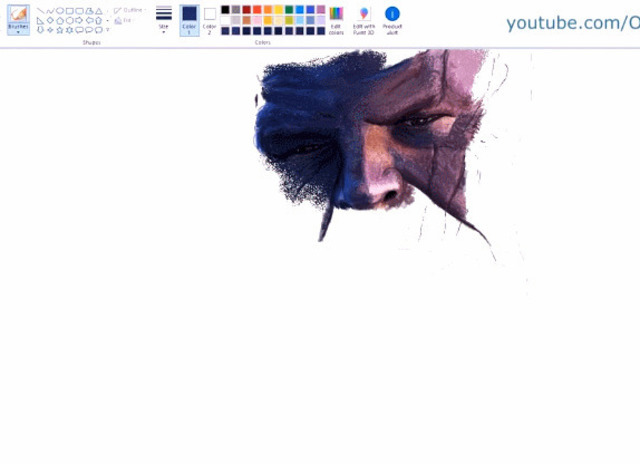Pick the oval shape
This screenshot has width=640, height=464.
click(60, 10)
